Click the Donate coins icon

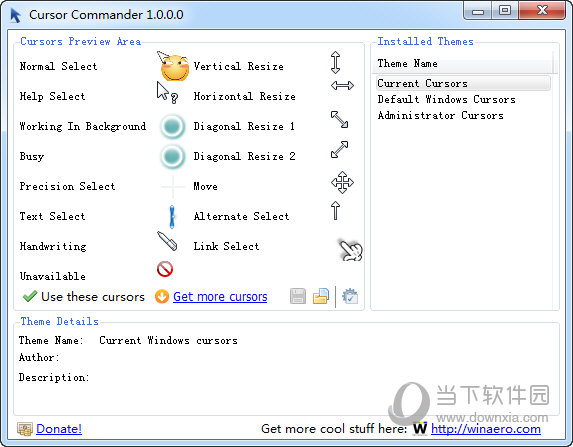(x=25, y=429)
